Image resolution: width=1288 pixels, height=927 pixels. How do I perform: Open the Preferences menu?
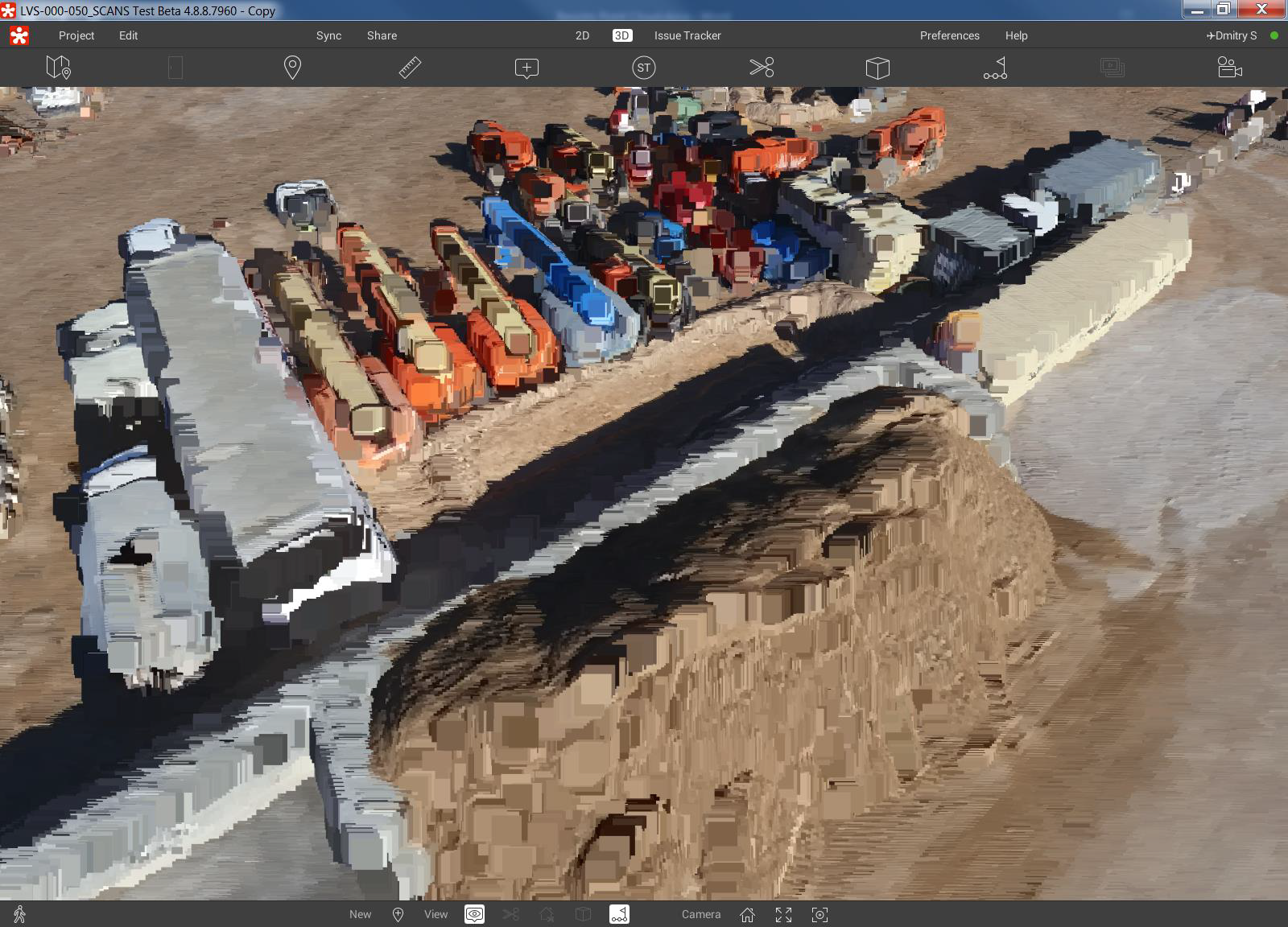(949, 35)
